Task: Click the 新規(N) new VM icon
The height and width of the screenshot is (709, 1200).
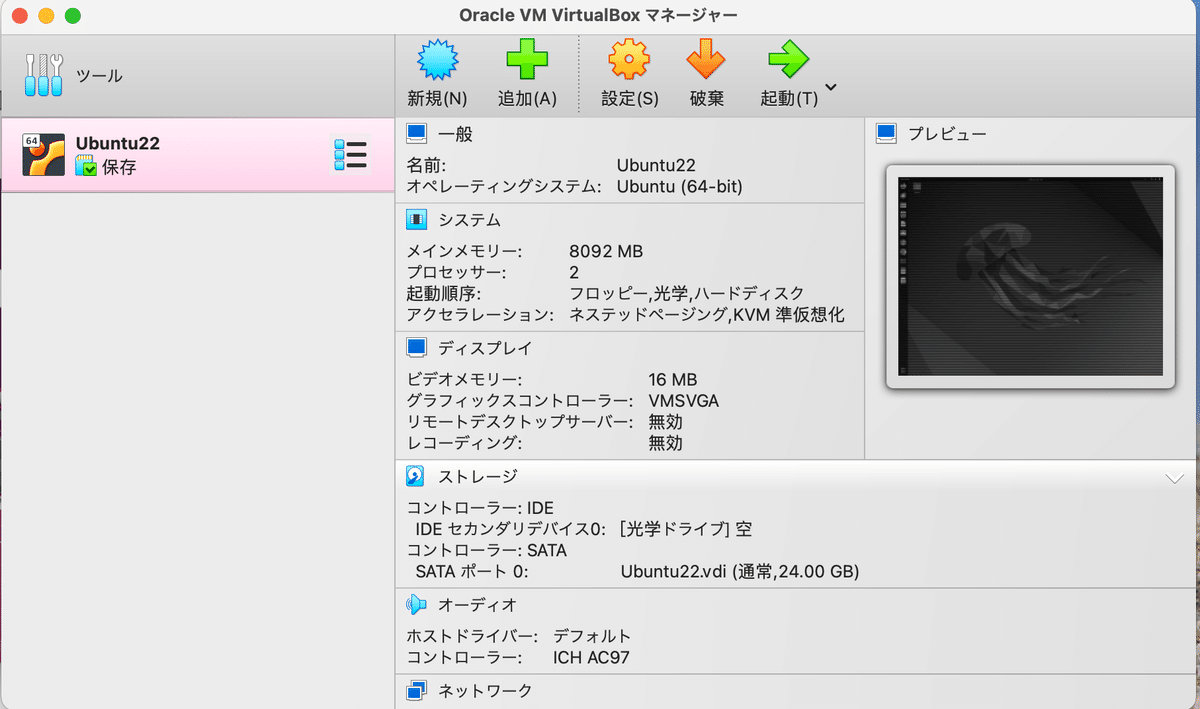Action: (x=437, y=61)
